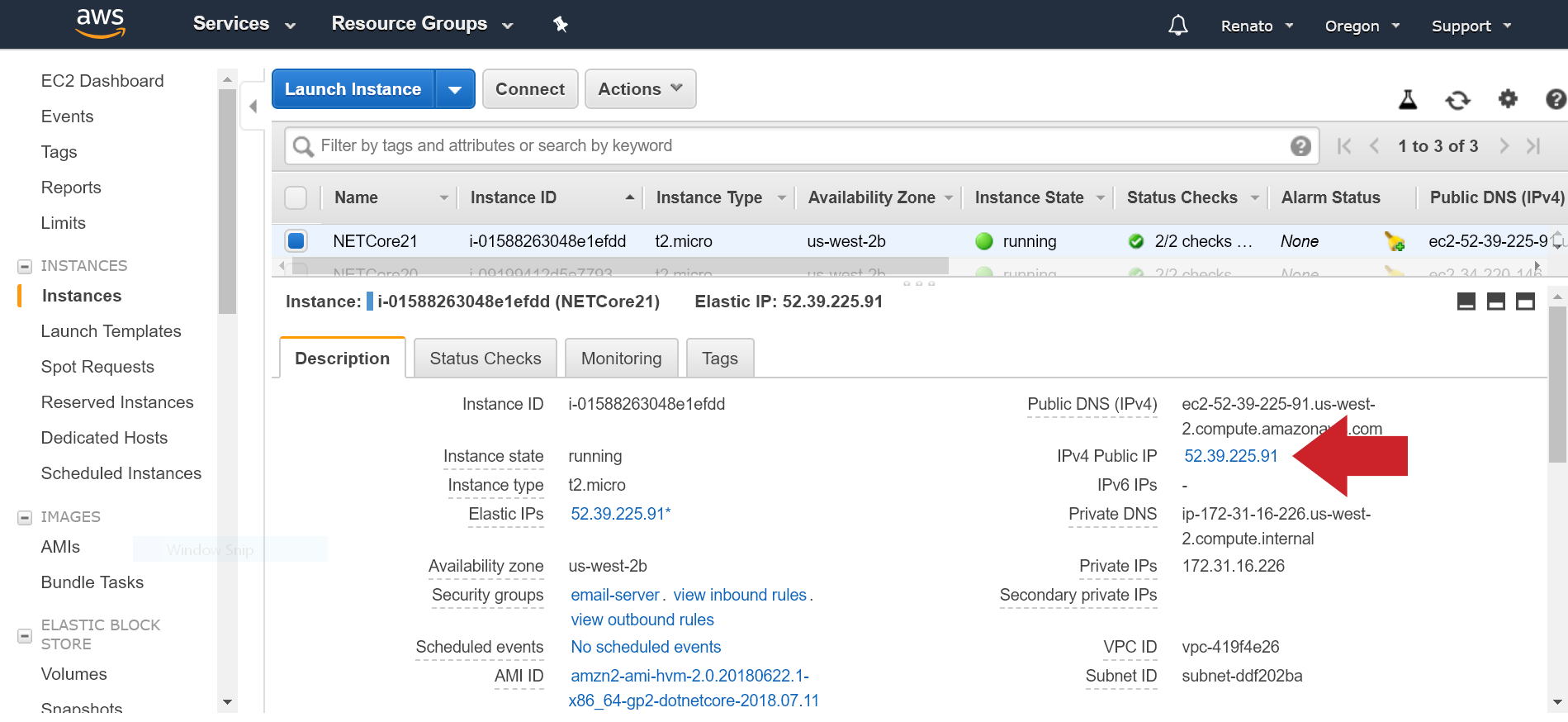
Task: Click the pin shortcut icon in navbar
Action: click(561, 24)
